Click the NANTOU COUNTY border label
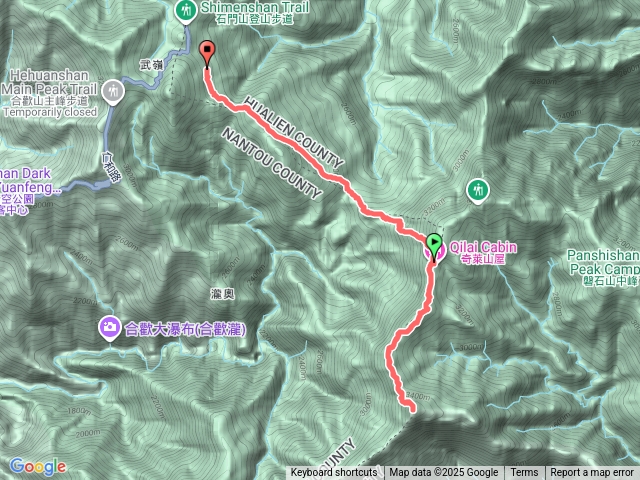640x480 pixels. point(272,162)
